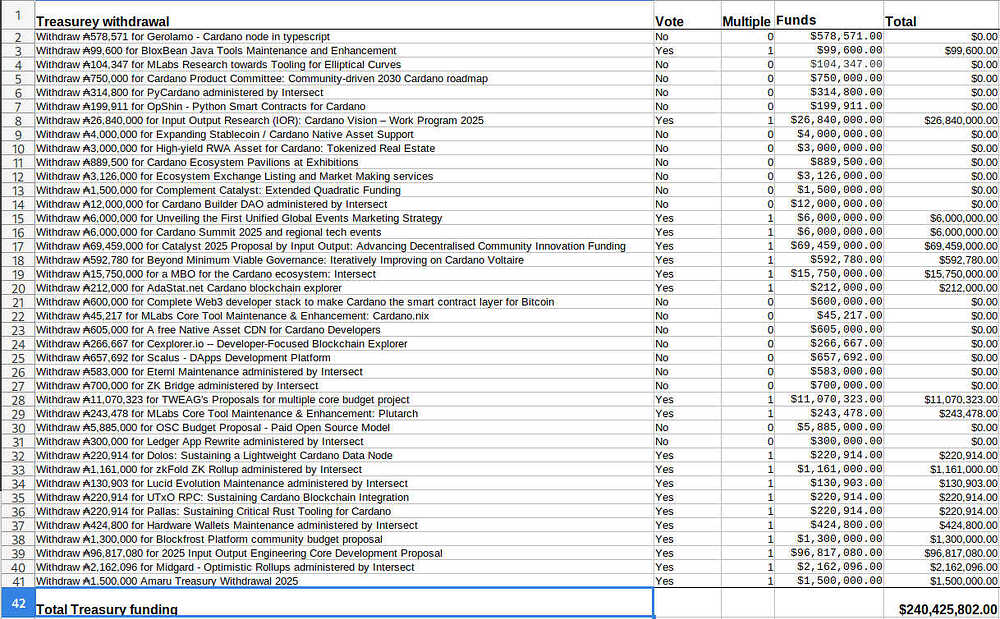Select the Input Output Research Cardano Vision cell
Screen dimensions: 1000x619
coord(344,120)
